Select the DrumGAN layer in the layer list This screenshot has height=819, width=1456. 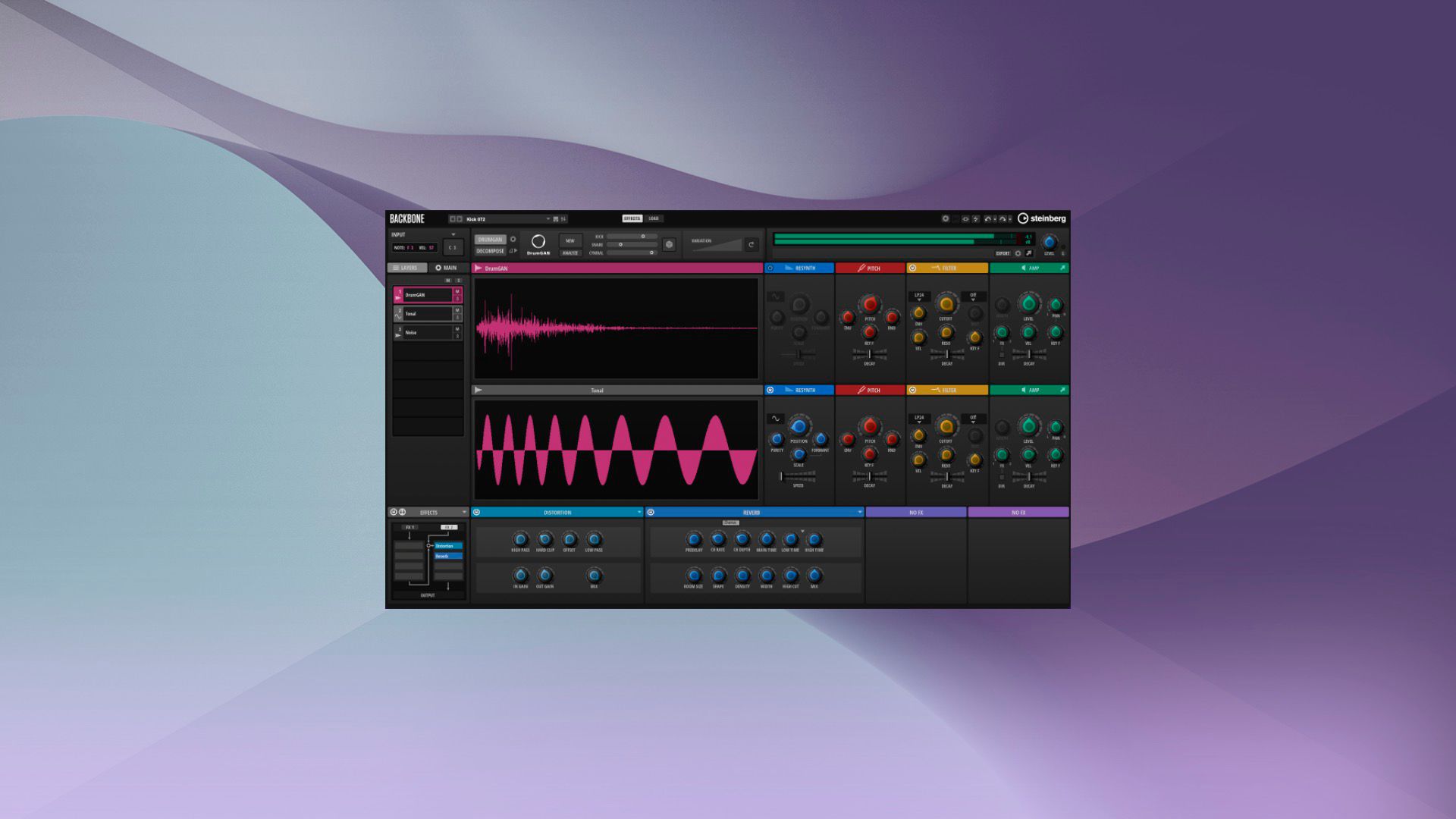(428, 295)
